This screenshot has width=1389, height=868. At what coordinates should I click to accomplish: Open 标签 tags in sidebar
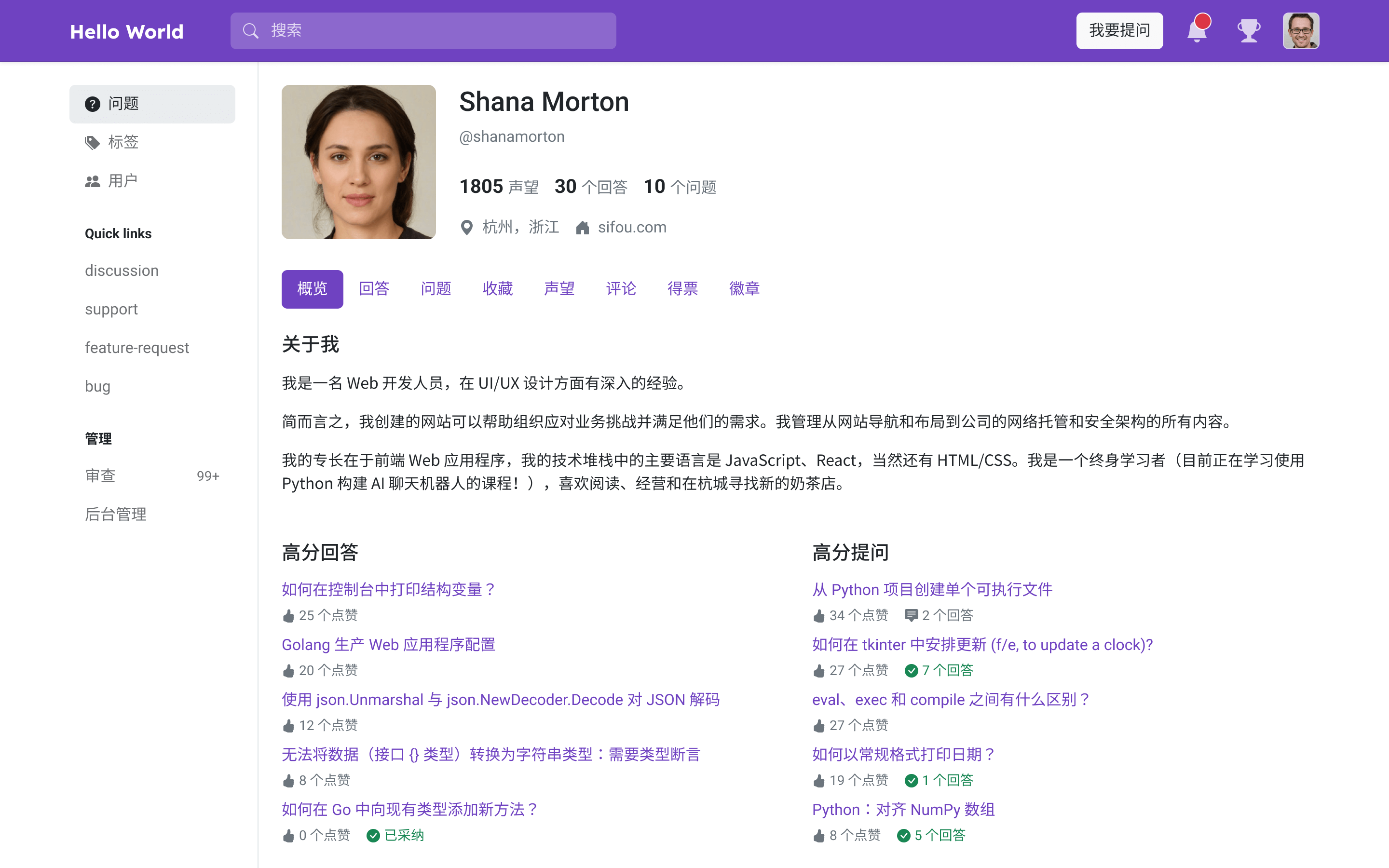pyautogui.click(x=123, y=142)
